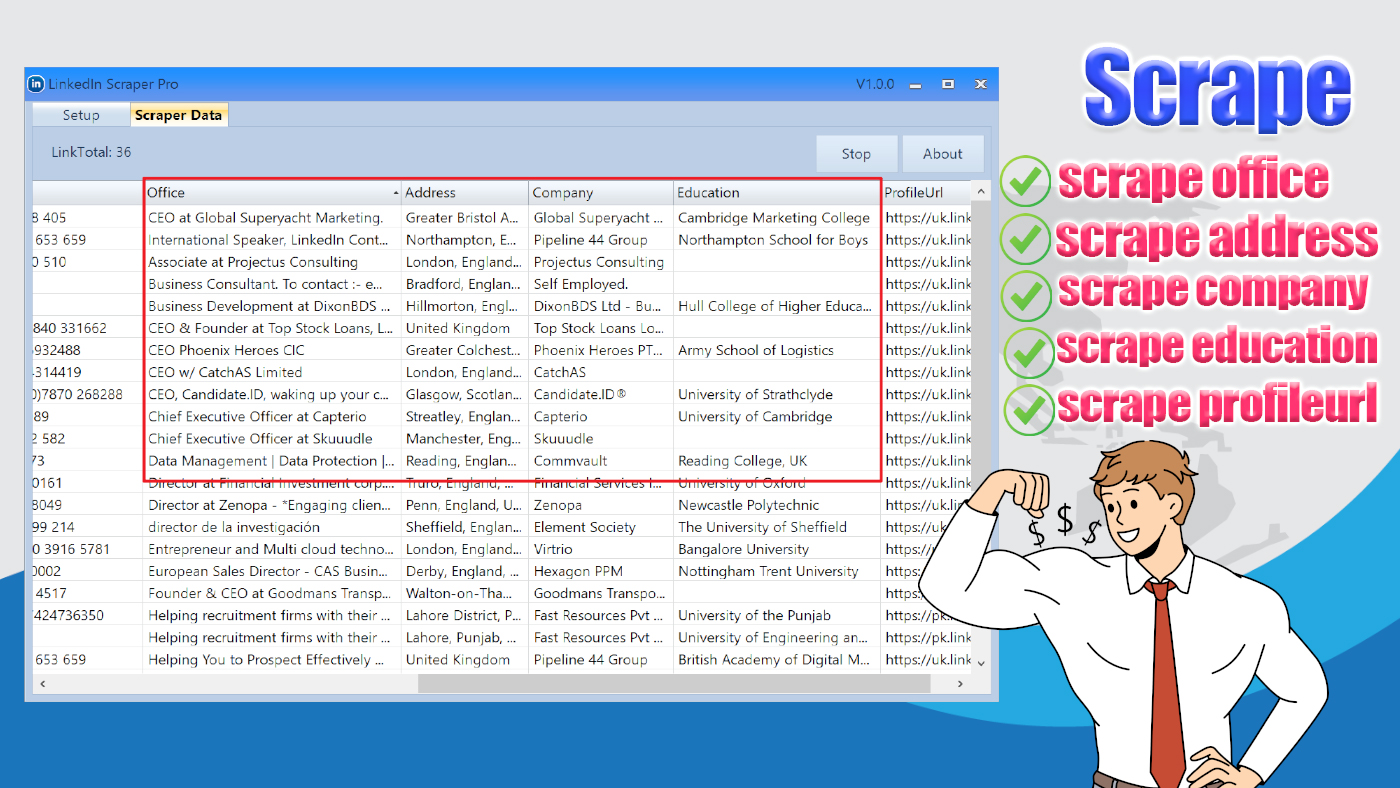Image resolution: width=1400 pixels, height=788 pixels.
Task: Click the 'Nottingham Trent University' cell
Action: 777,571
